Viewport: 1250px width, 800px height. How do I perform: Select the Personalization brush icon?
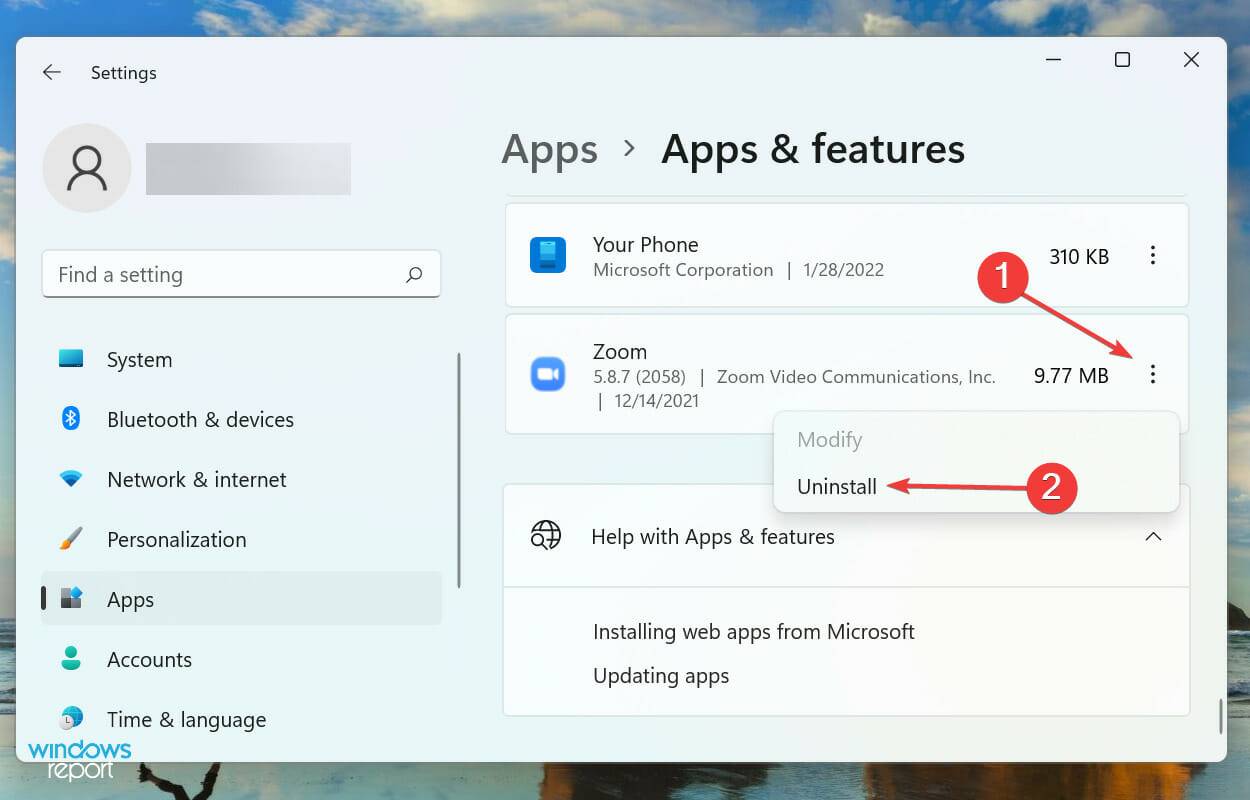71,539
